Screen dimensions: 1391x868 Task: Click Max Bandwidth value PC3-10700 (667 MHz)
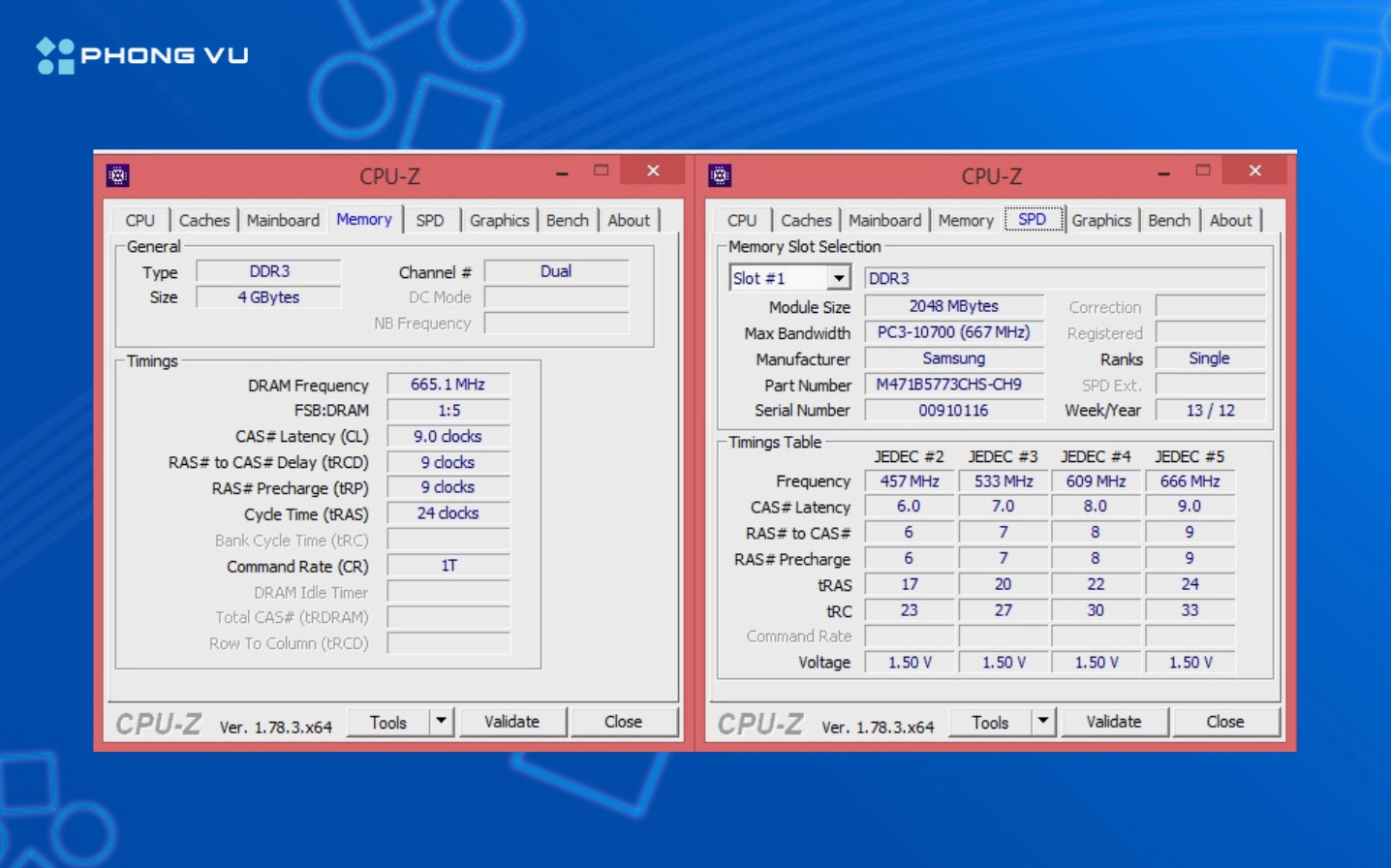click(x=954, y=332)
